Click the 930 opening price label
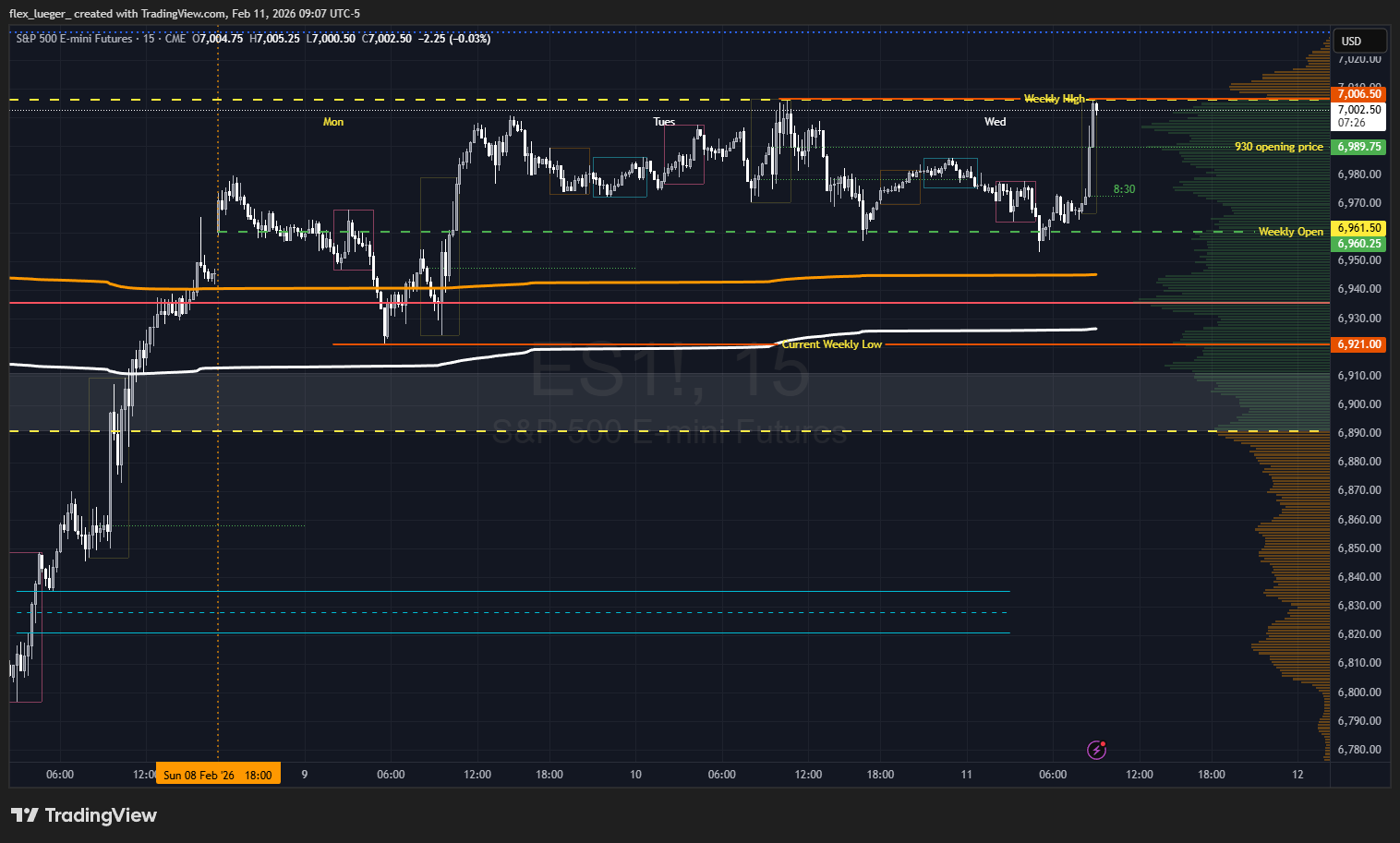This screenshot has width=1400, height=843. coord(1278,147)
